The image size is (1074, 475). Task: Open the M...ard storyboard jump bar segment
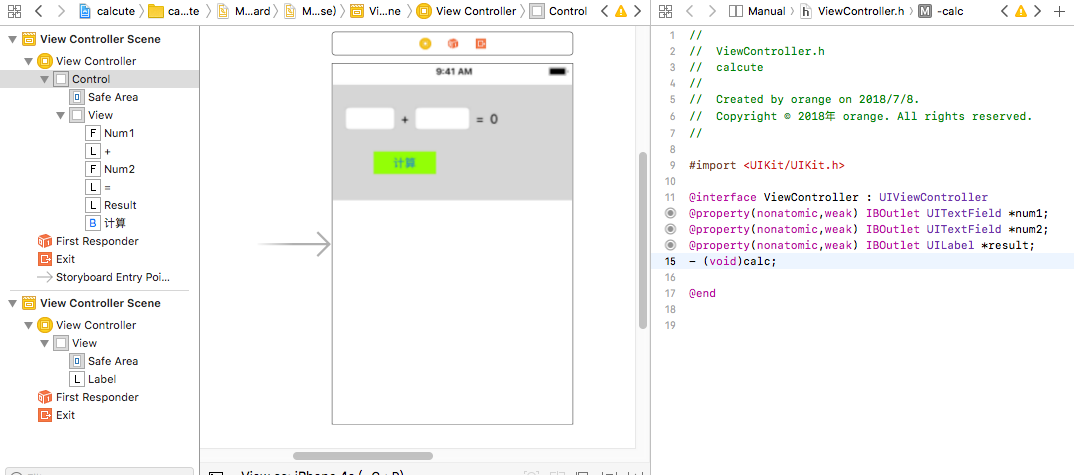pyautogui.click(x=243, y=11)
